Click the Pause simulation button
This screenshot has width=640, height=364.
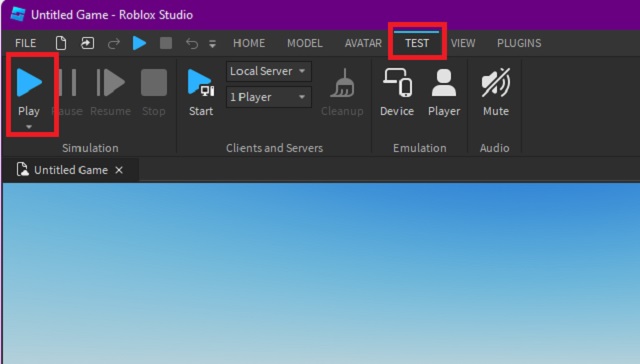click(68, 92)
